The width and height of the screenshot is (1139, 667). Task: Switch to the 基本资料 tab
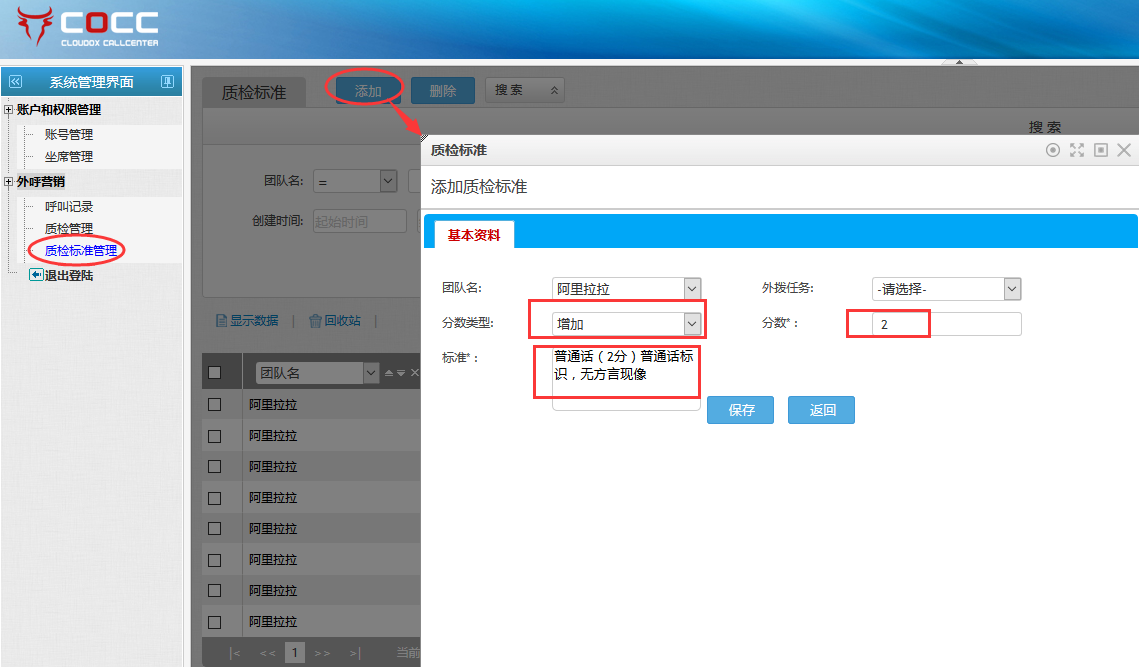(x=474, y=235)
